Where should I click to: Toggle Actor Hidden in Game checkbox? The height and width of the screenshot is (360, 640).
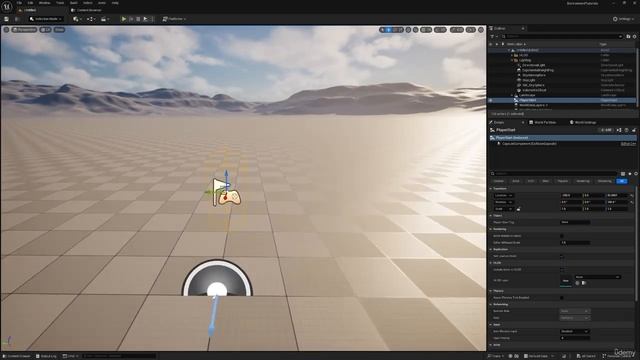coord(562,236)
